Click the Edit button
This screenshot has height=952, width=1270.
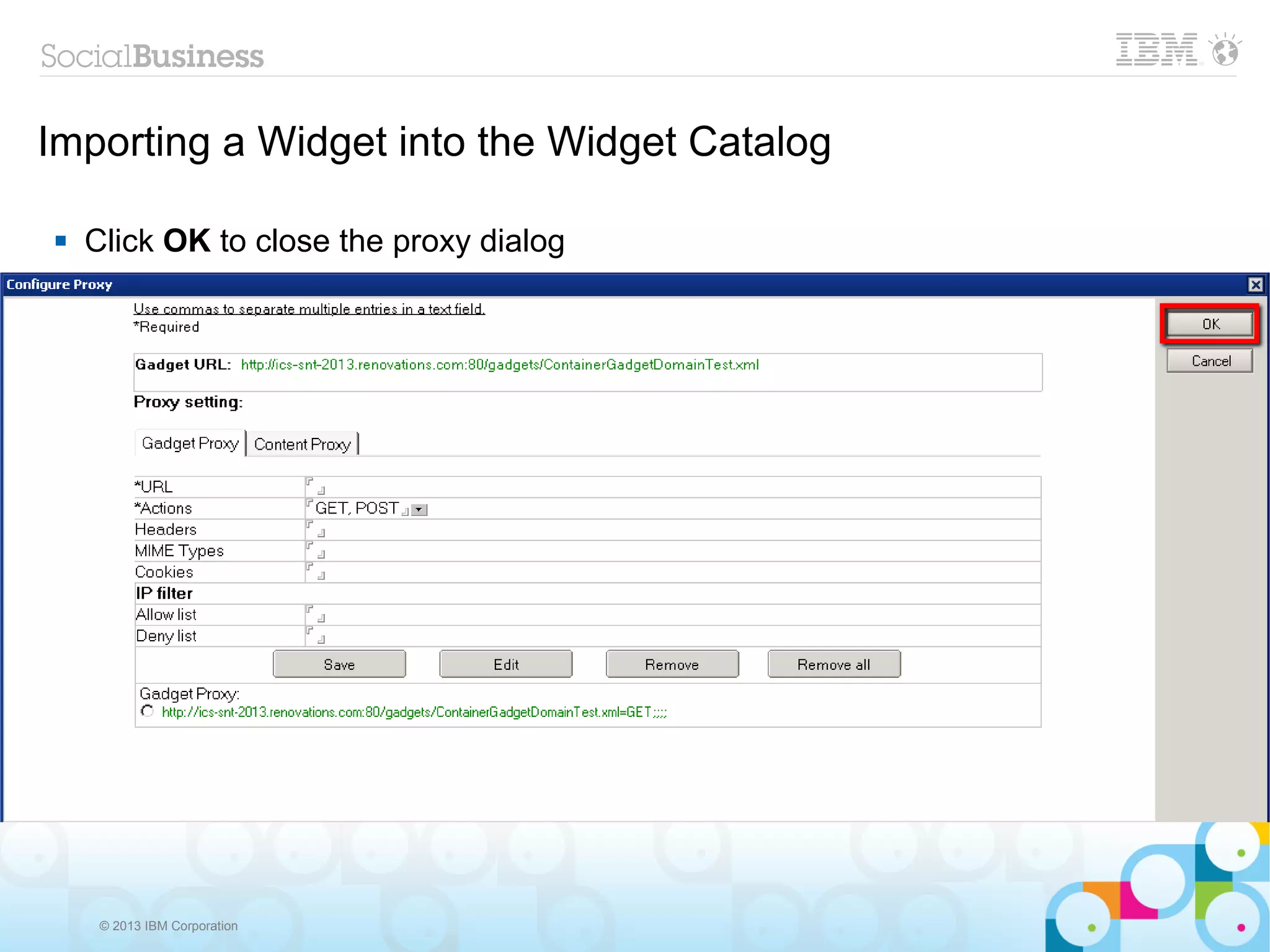[x=506, y=664]
